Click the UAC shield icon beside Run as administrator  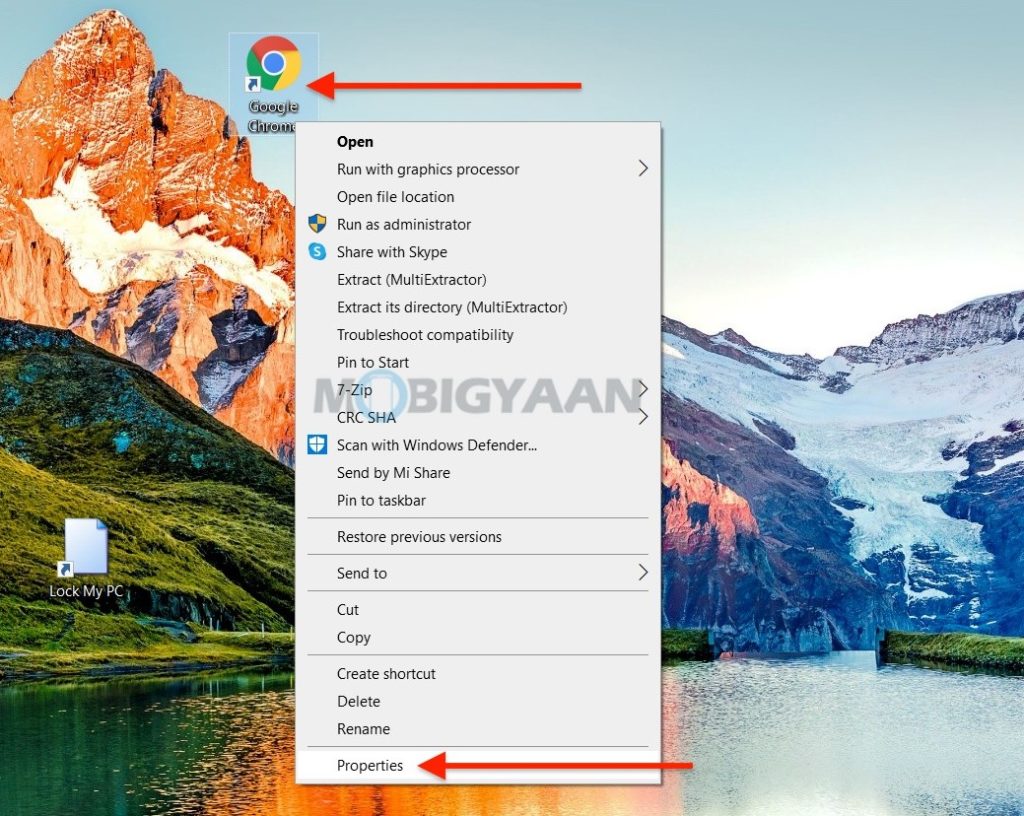[319, 224]
